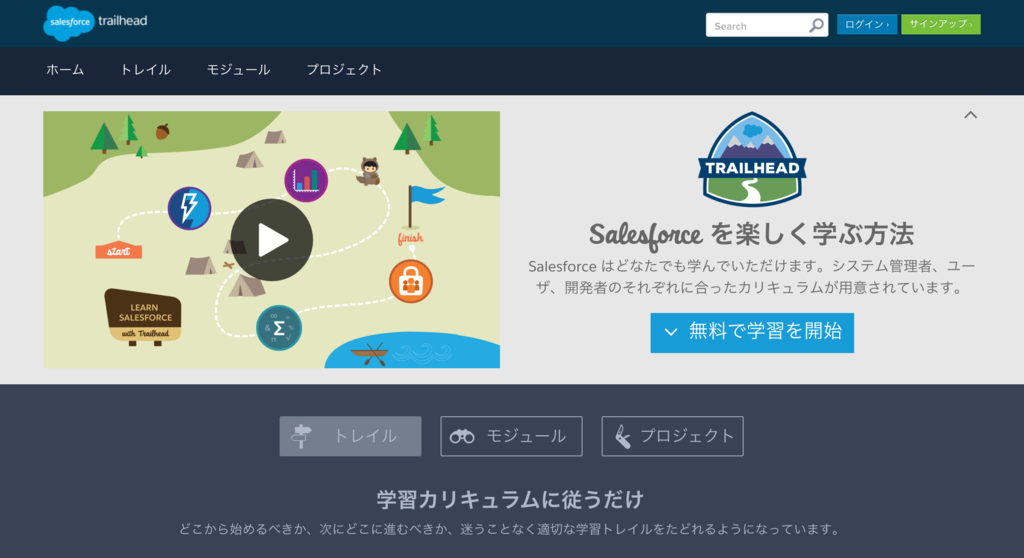Click the Learn Salesforce wooden sign
The image size is (1024, 558).
[144, 317]
